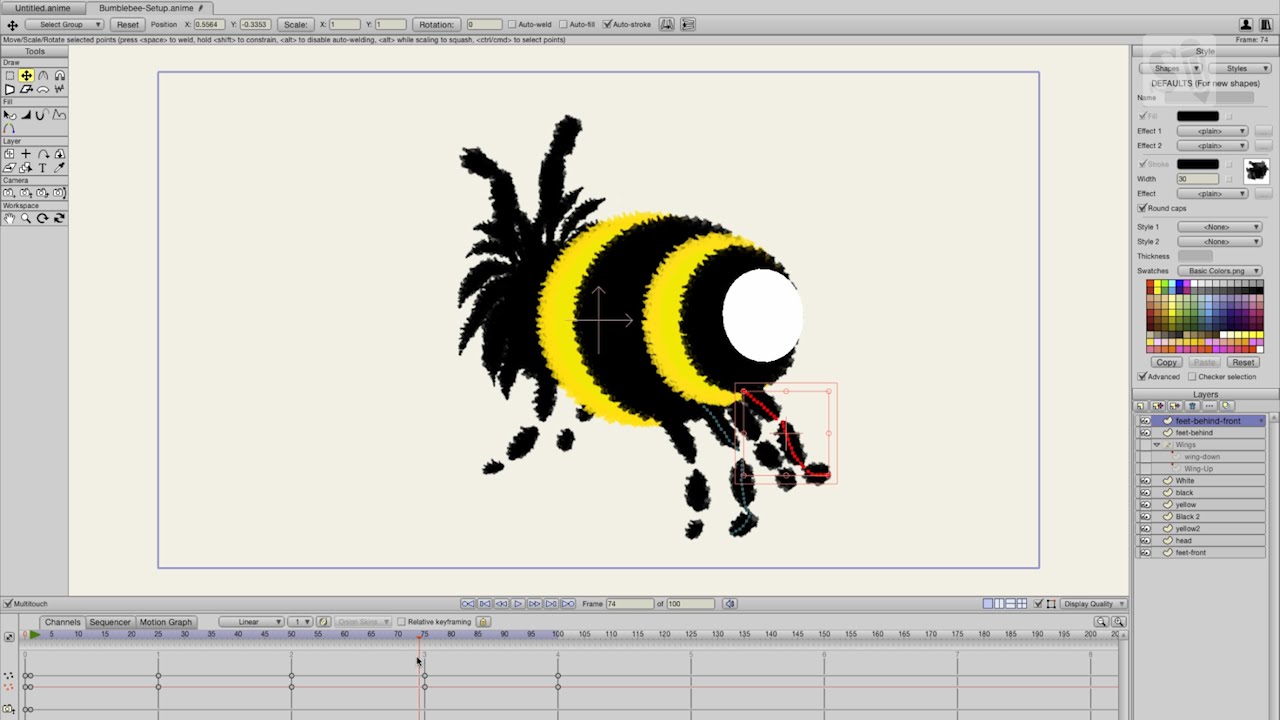
Task: Open the Linear interpolation dropdown
Action: [x=251, y=622]
